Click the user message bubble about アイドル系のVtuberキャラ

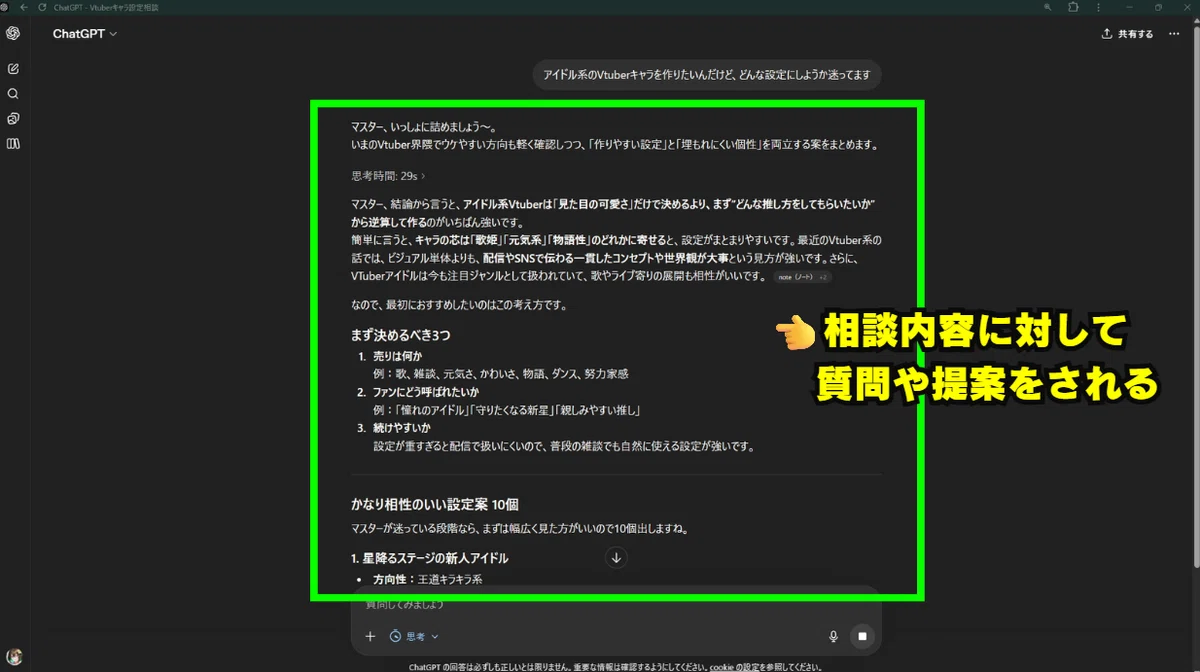pyautogui.click(x=707, y=75)
